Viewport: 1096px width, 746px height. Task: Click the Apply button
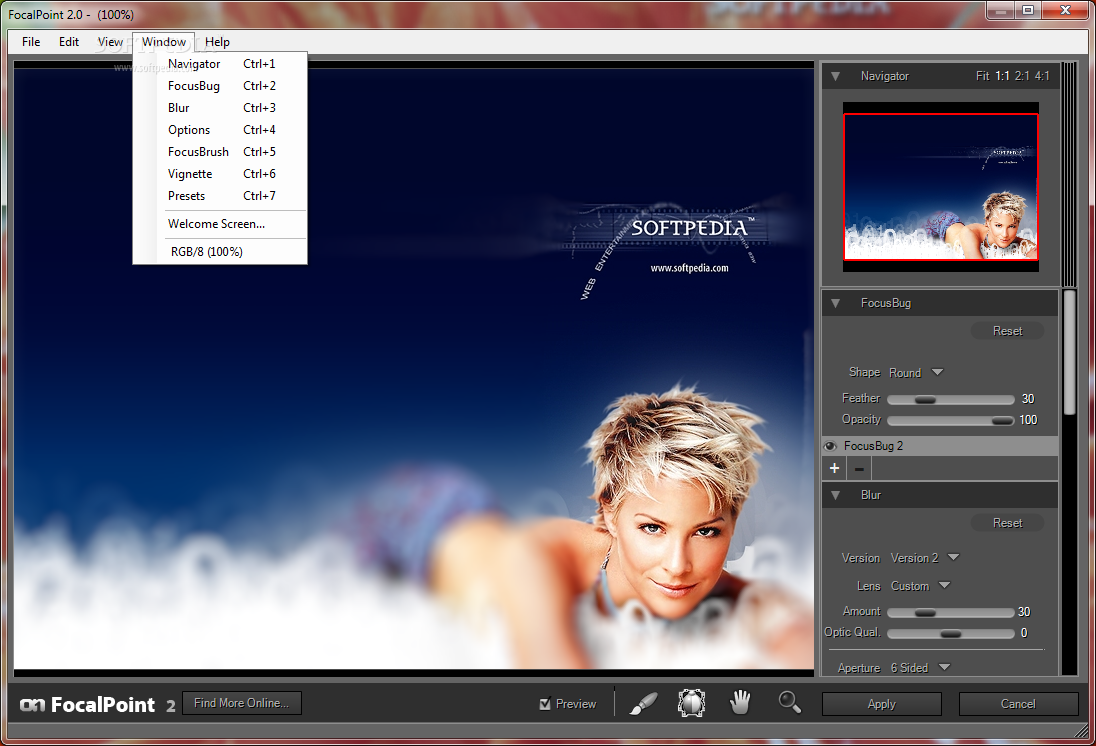tap(881, 704)
